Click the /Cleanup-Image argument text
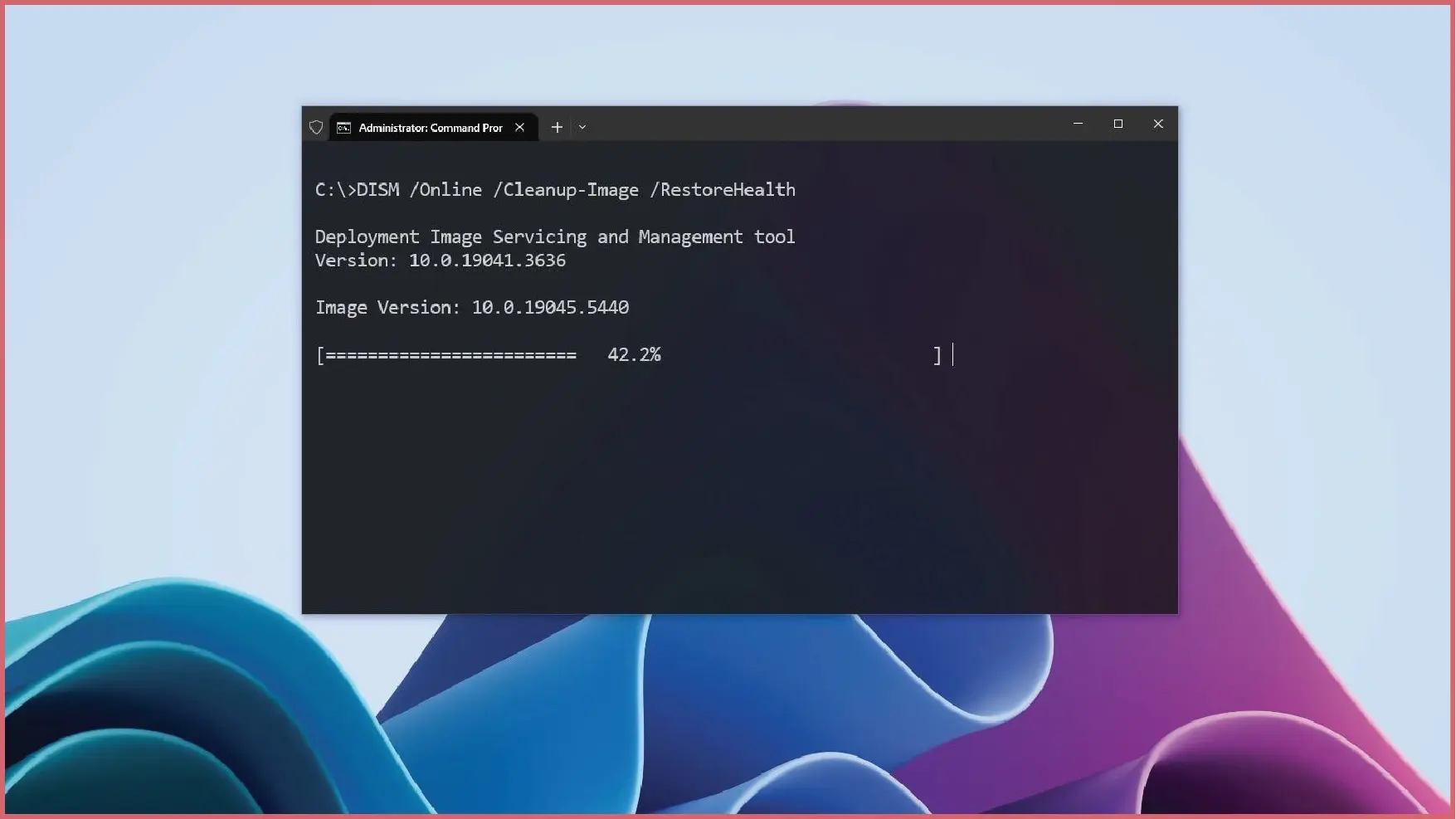The height and width of the screenshot is (819, 1456). click(x=571, y=190)
